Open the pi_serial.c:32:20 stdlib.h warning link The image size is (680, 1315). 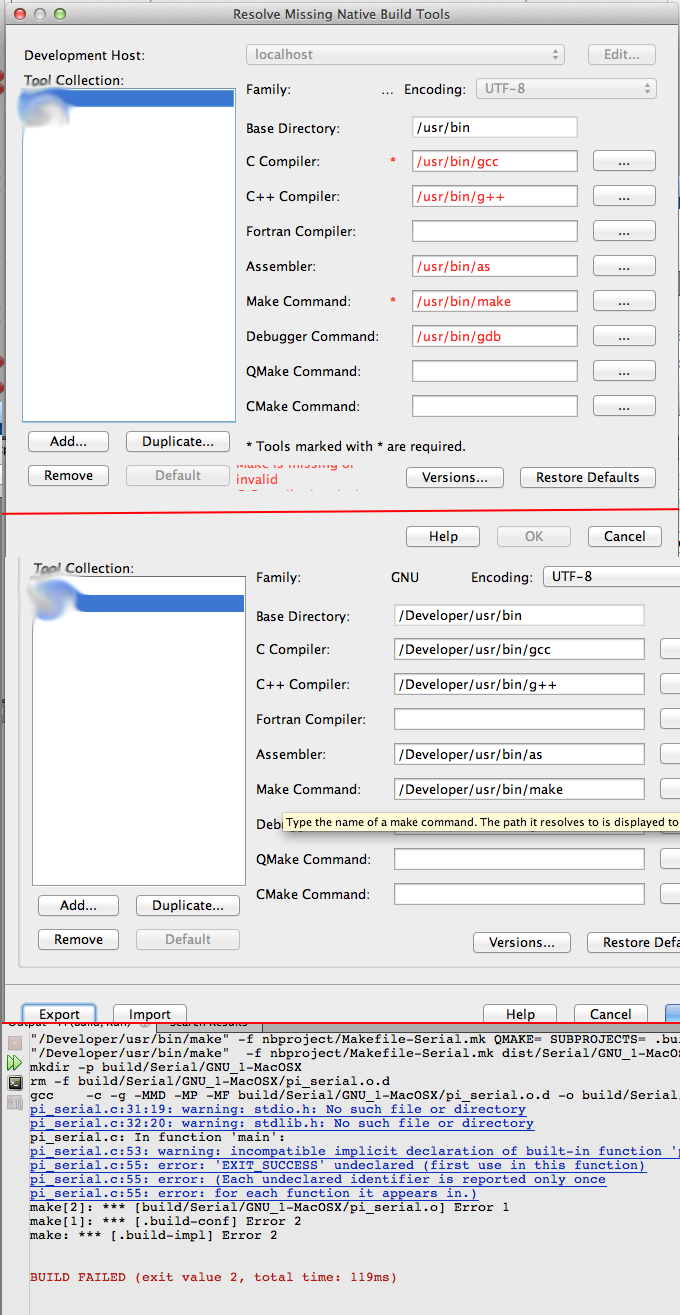coord(282,1123)
